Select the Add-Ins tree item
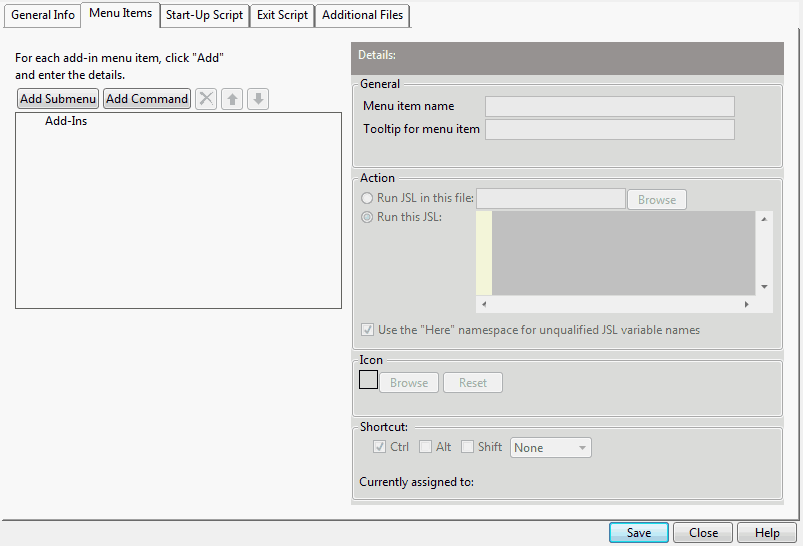Viewport: 803px width, 546px height. [66, 122]
